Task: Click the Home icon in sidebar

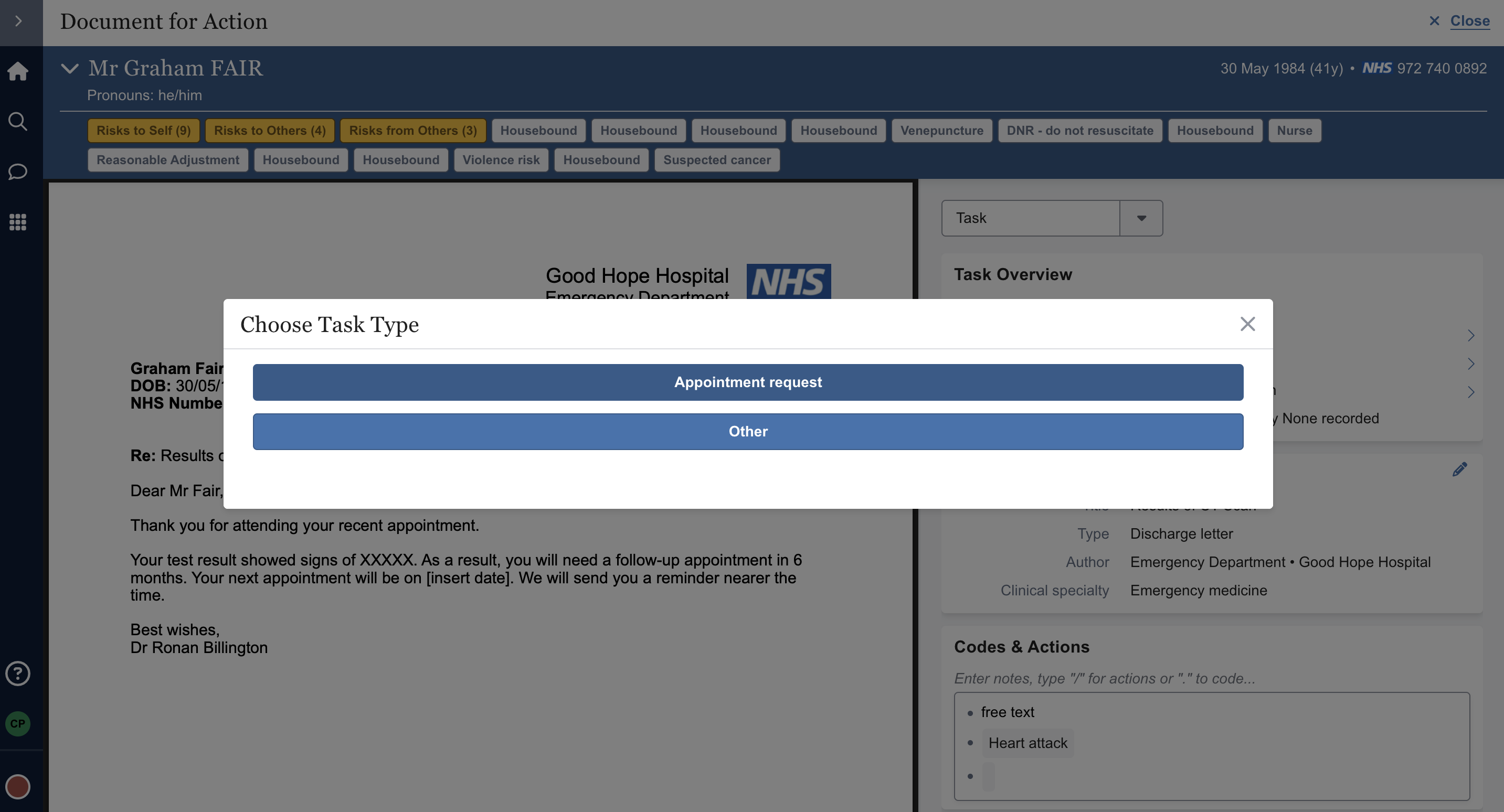Action: point(17,71)
